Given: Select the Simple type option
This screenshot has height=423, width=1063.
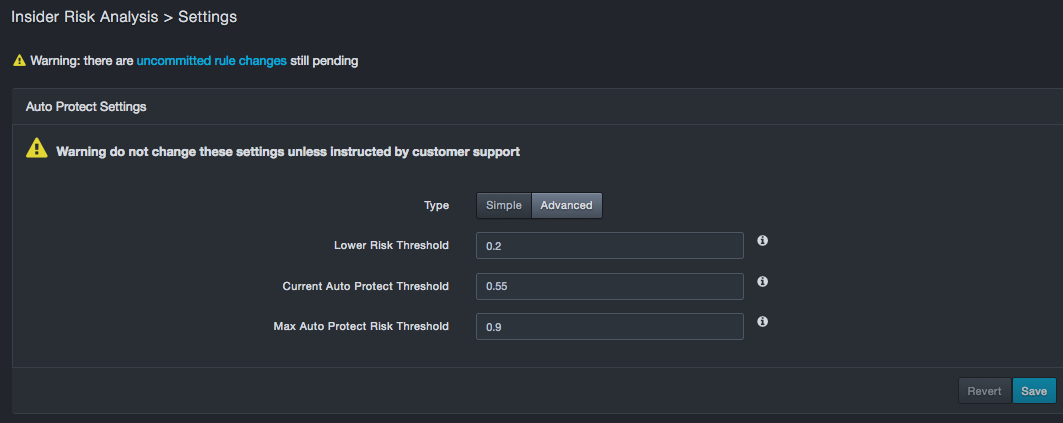Looking at the screenshot, I should [504, 205].
